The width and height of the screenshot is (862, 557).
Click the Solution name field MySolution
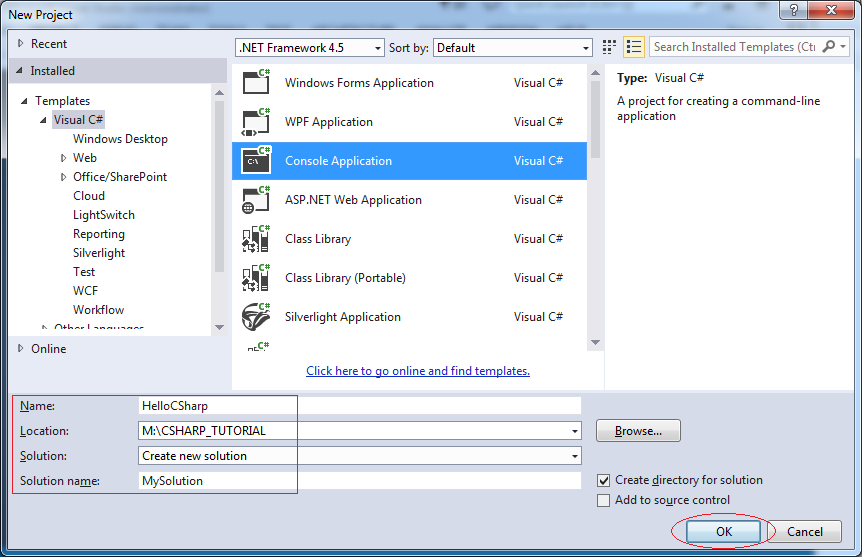(360, 481)
